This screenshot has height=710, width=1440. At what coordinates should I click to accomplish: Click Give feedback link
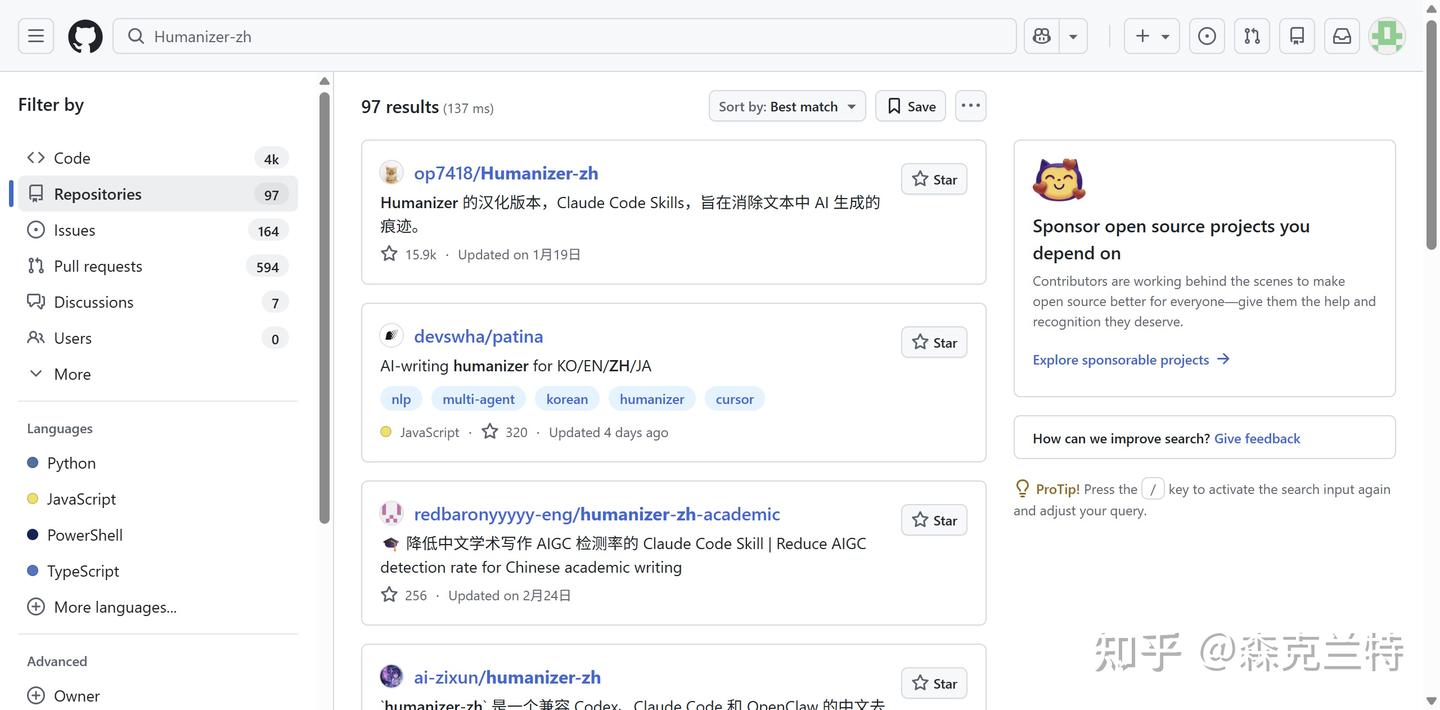tap(1257, 438)
